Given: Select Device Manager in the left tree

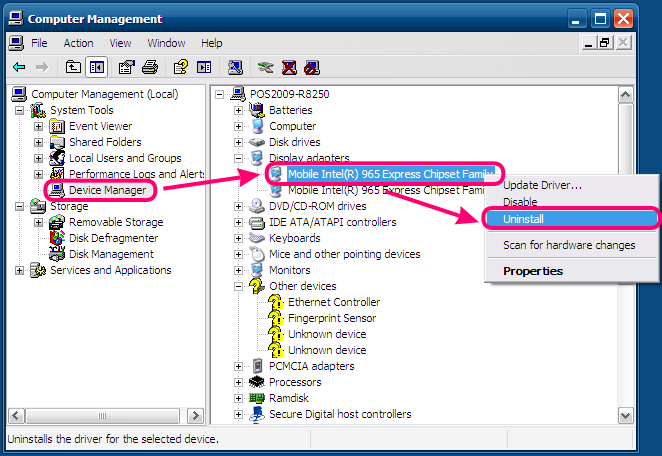Looking at the screenshot, I should pos(107,190).
